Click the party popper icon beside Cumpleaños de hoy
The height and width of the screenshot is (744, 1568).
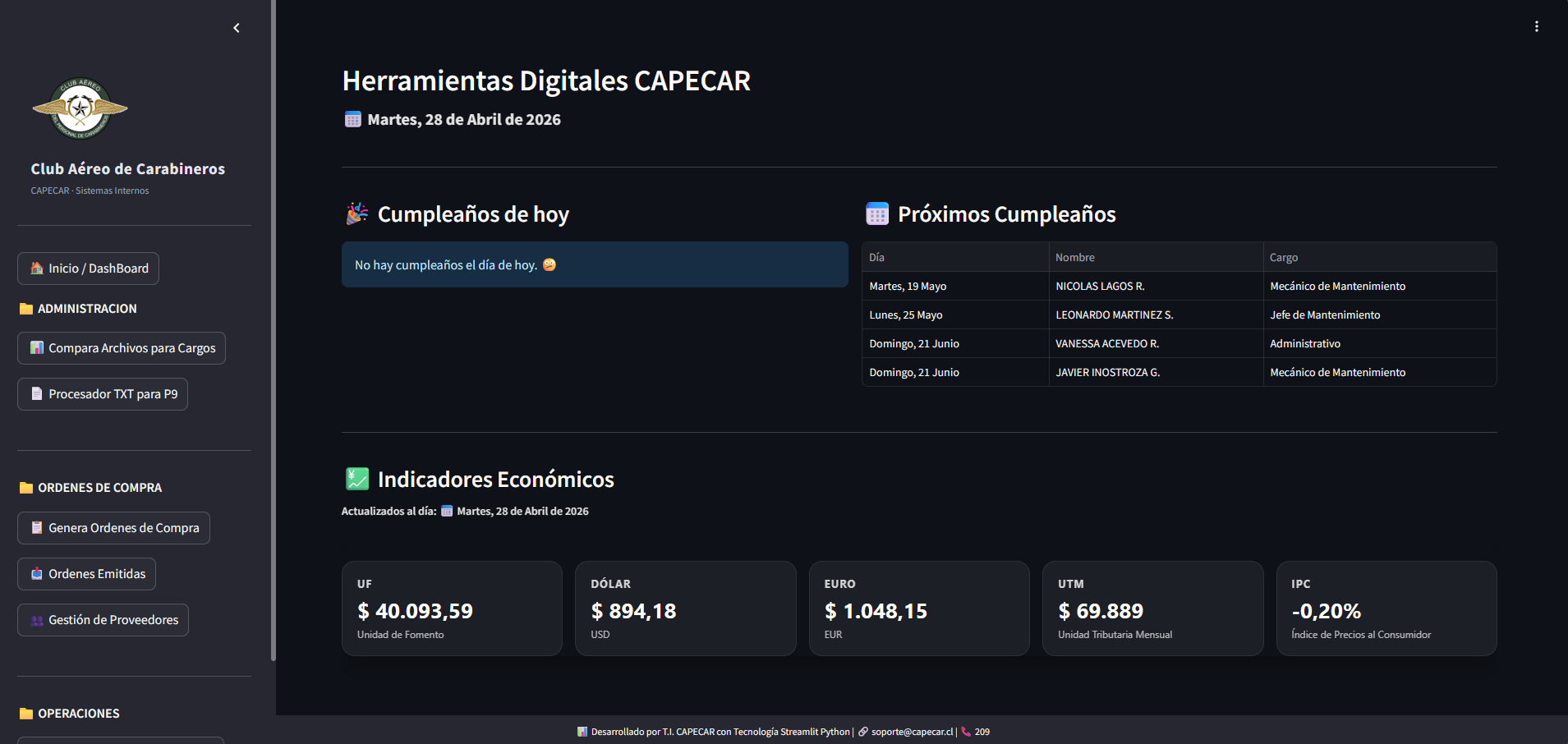coord(356,213)
